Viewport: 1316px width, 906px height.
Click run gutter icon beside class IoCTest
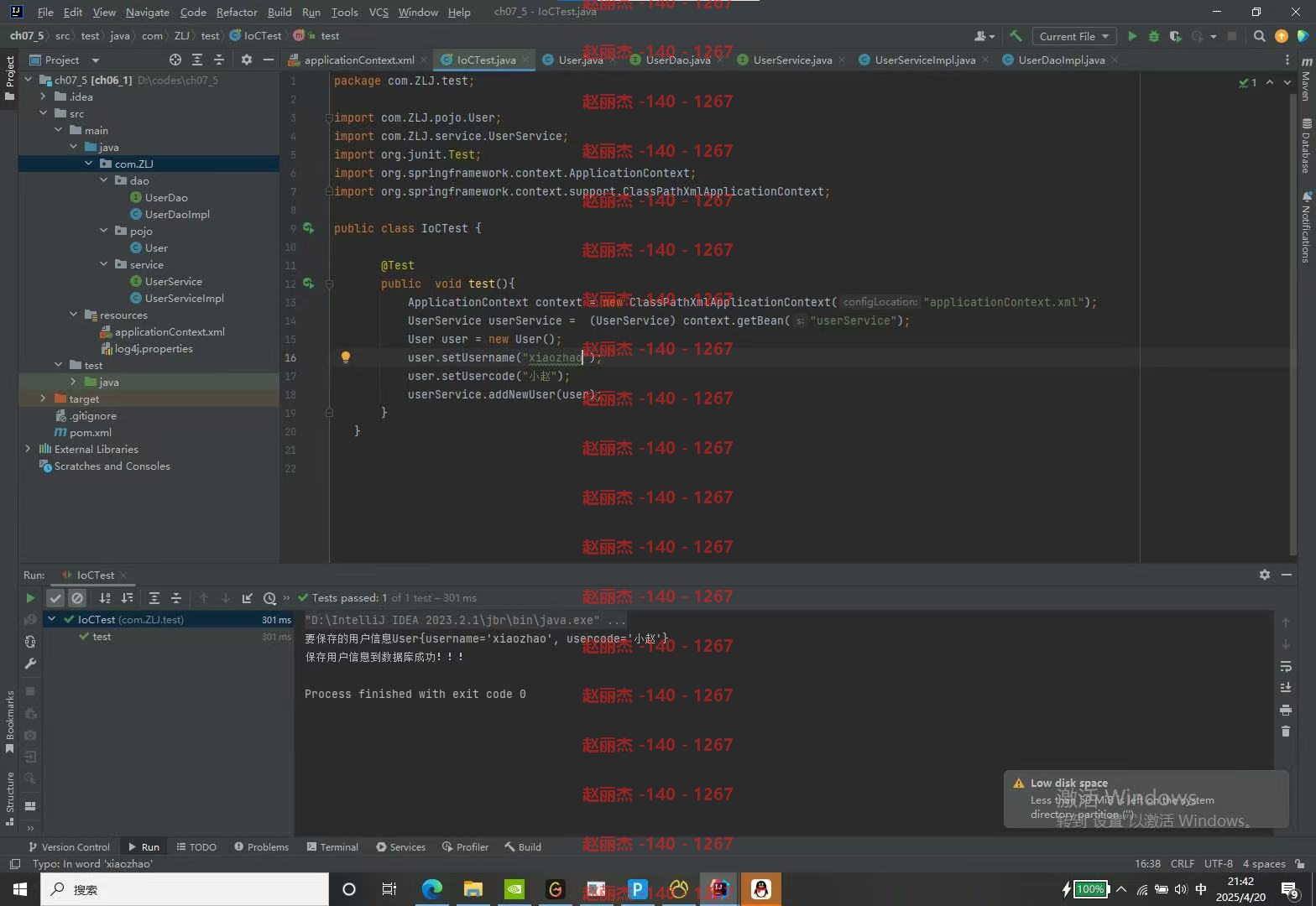(309, 228)
